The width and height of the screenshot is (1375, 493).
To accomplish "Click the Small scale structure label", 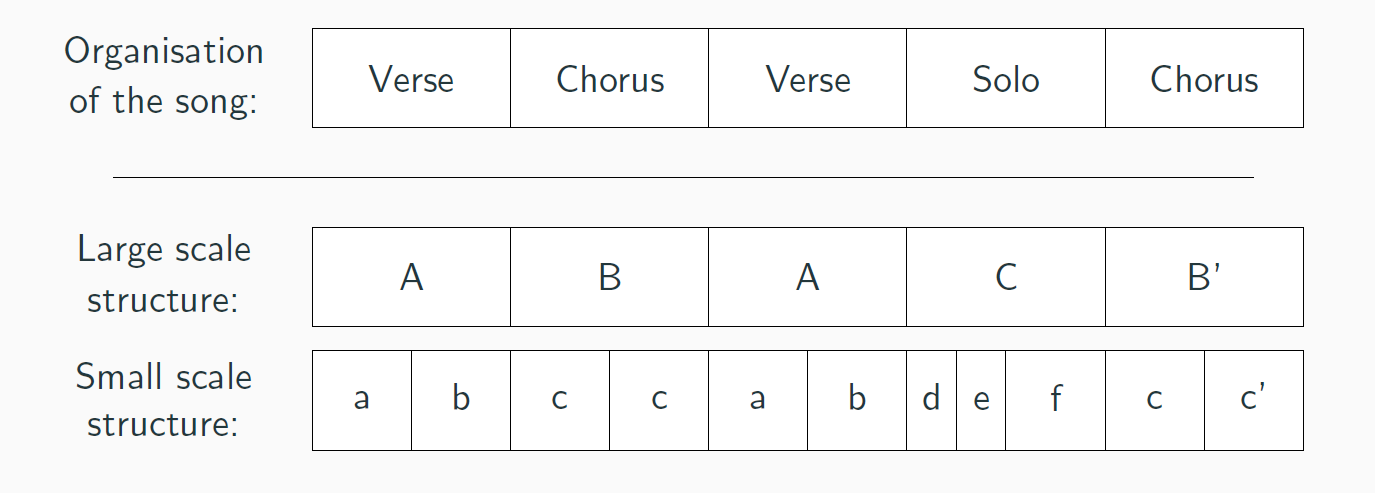I will [164, 400].
